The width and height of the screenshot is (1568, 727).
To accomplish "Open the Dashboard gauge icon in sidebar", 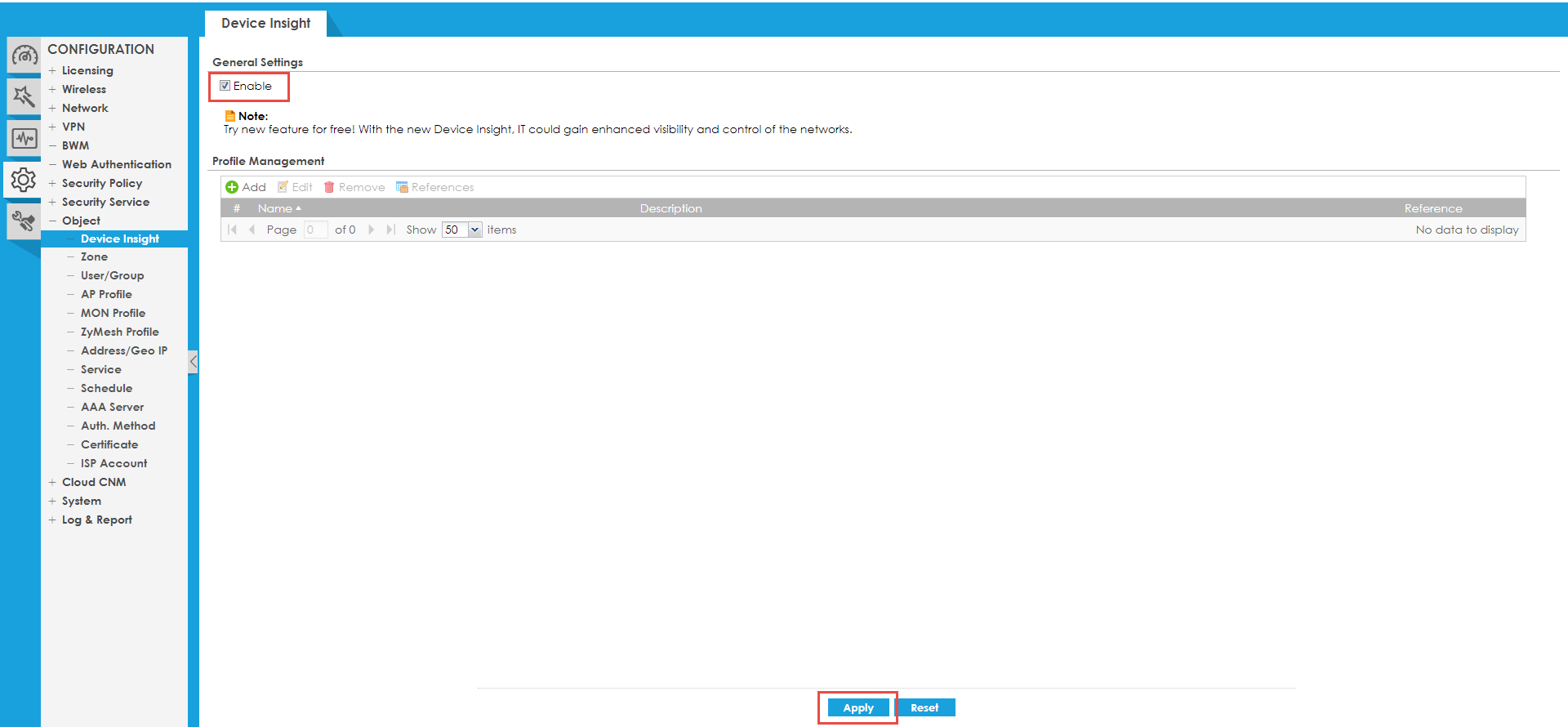I will click(24, 56).
